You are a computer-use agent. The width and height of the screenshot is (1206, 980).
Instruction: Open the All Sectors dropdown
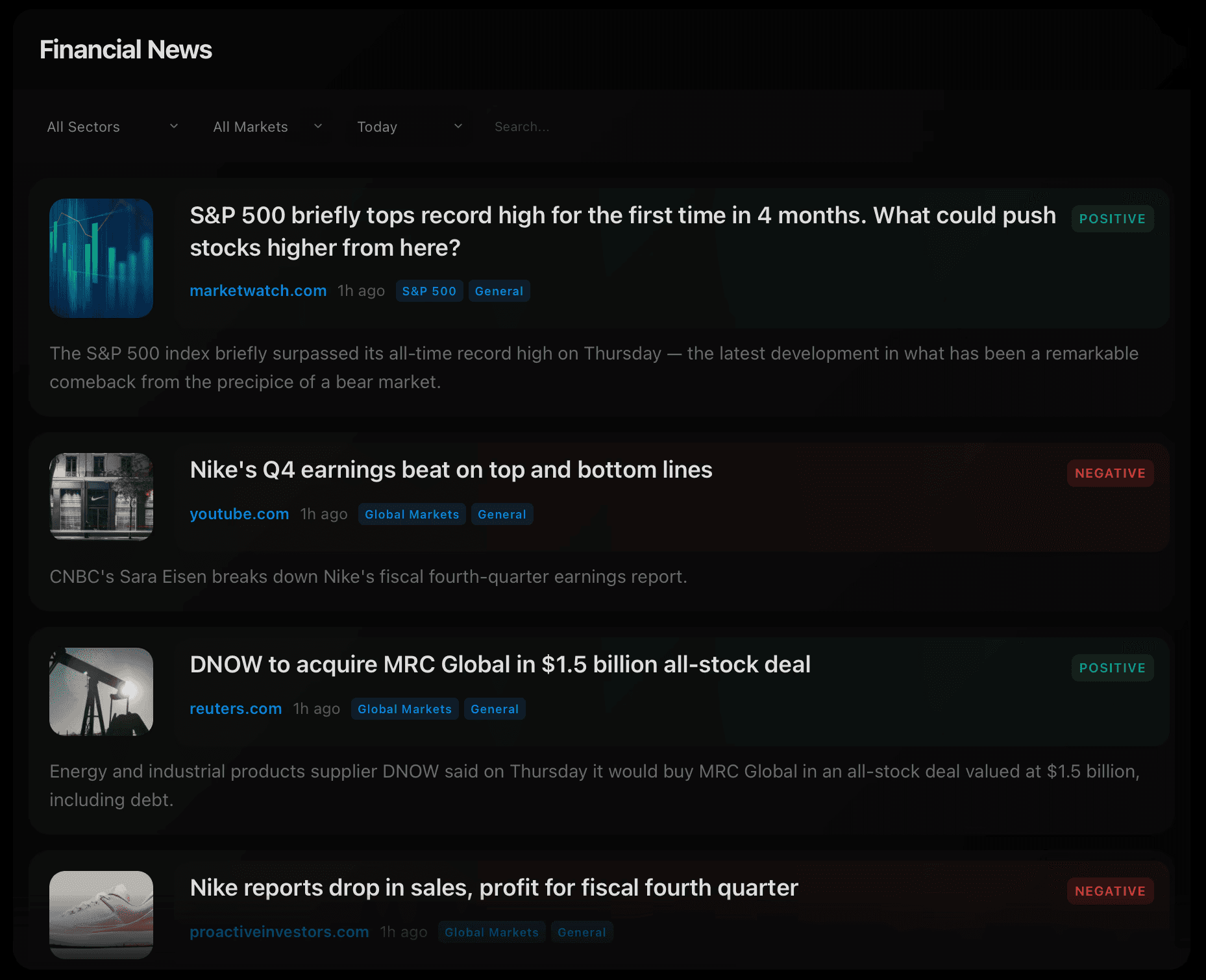[x=112, y=127]
